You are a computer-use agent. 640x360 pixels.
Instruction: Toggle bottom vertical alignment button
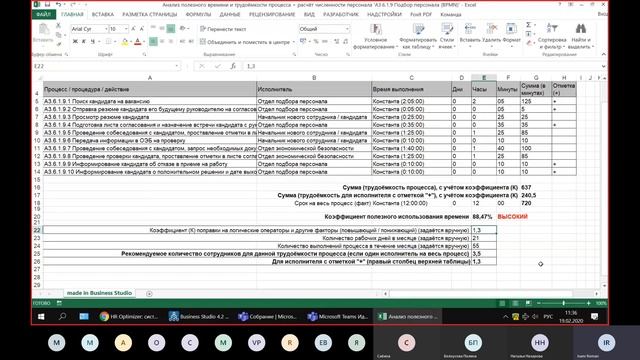pos(171,29)
